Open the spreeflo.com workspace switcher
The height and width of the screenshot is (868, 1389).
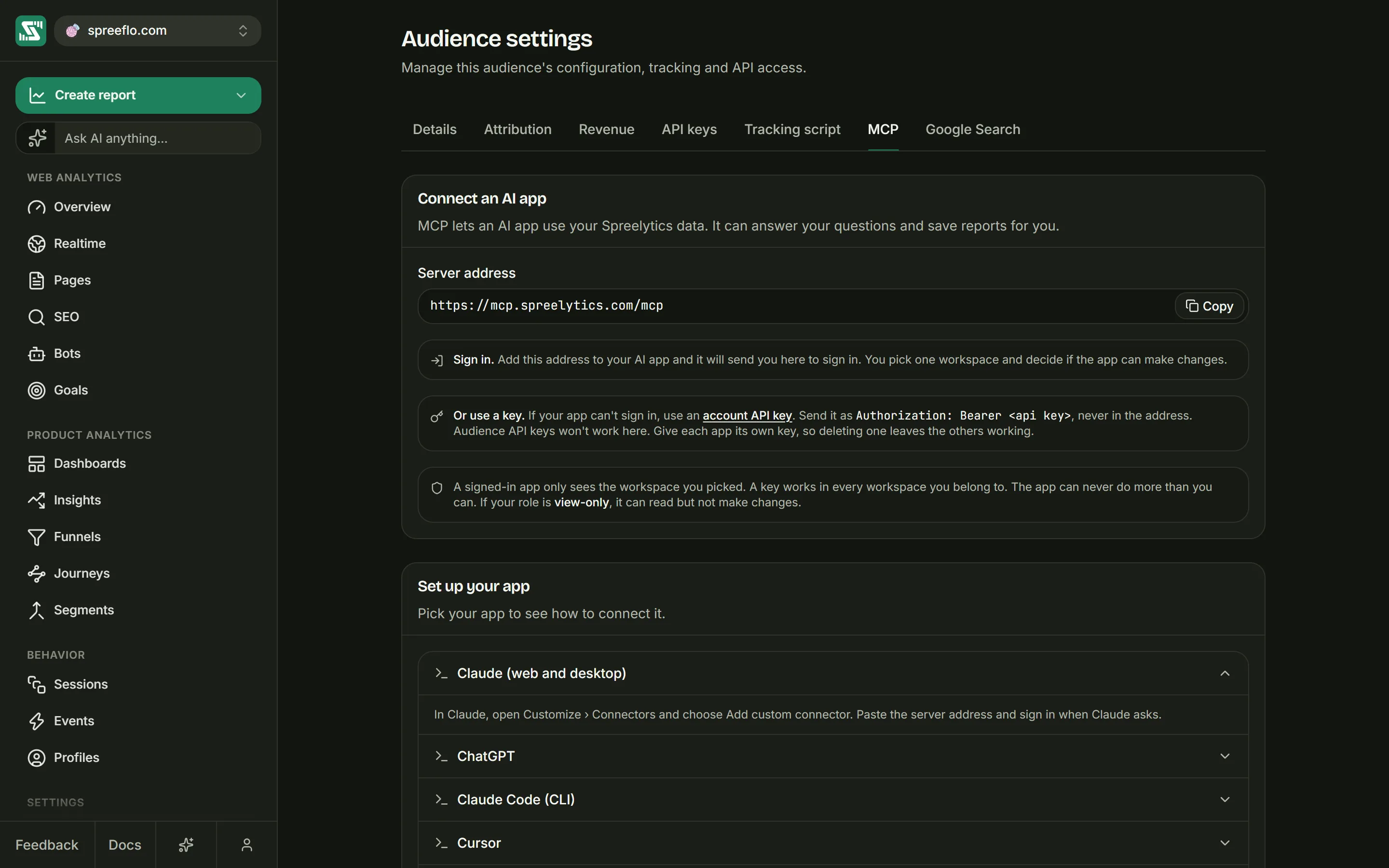tap(157, 30)
